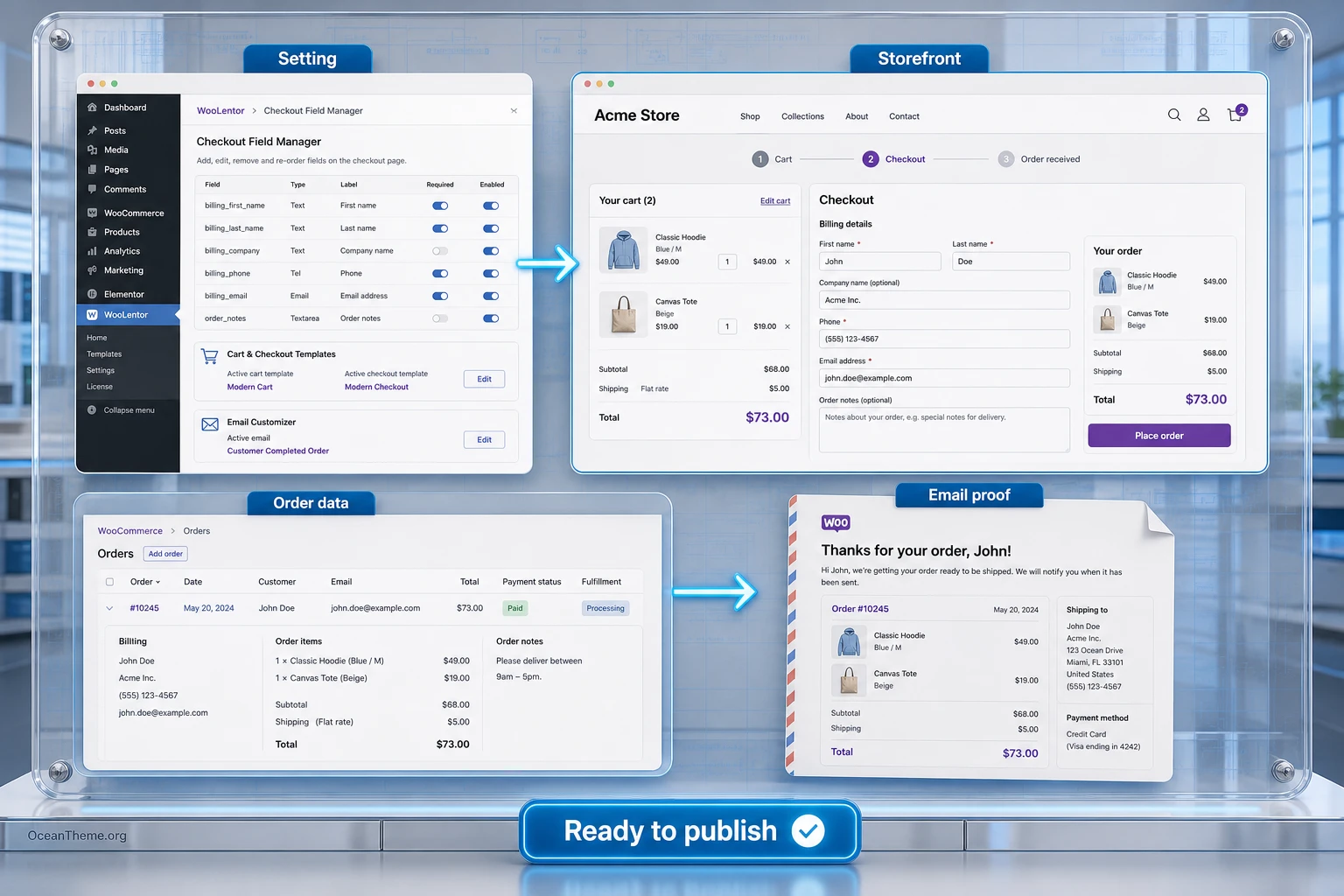Click the Posts pin icon

(x=92, y=130)
